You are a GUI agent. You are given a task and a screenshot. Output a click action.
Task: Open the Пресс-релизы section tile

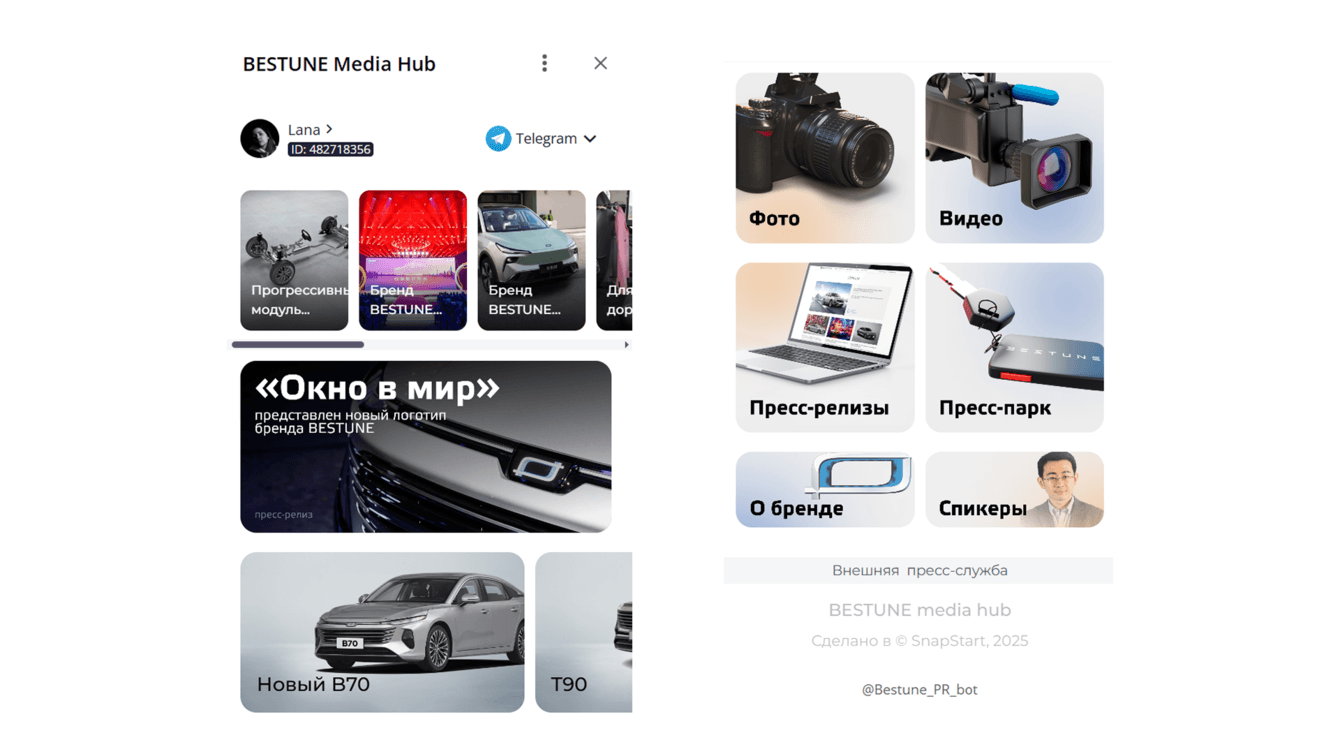(x=825, y=348)
